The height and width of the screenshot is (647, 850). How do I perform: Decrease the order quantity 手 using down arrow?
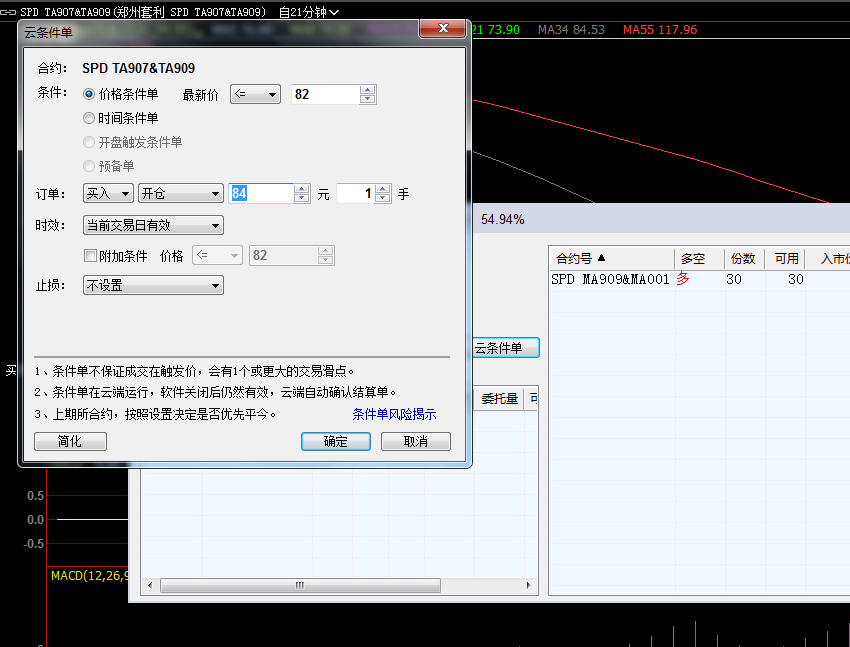[x=382, y=199]
